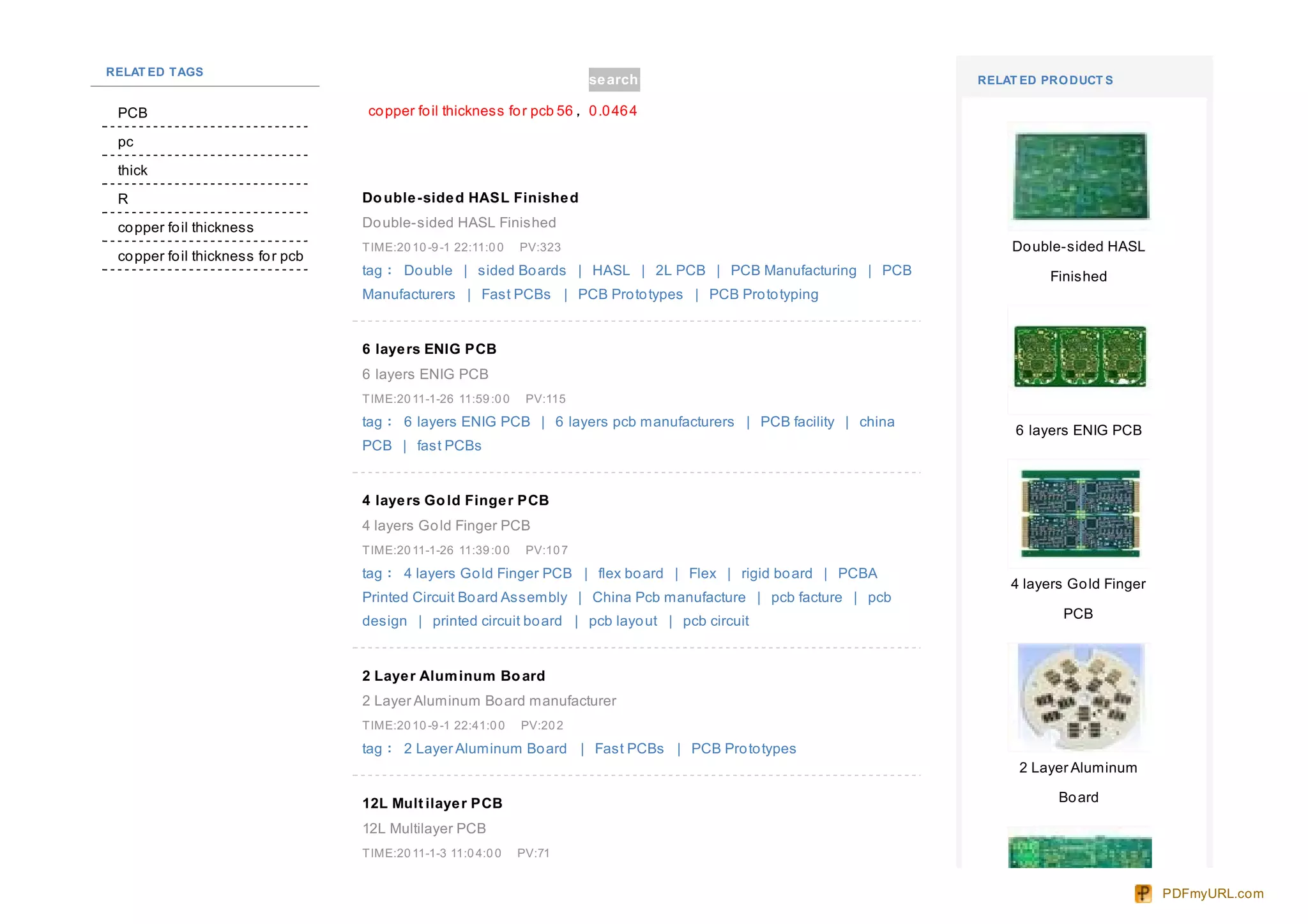The width and height of the screenshot is (1308, 924).
Task: Open the pcb layout tag link
Action: click(623, 621)
